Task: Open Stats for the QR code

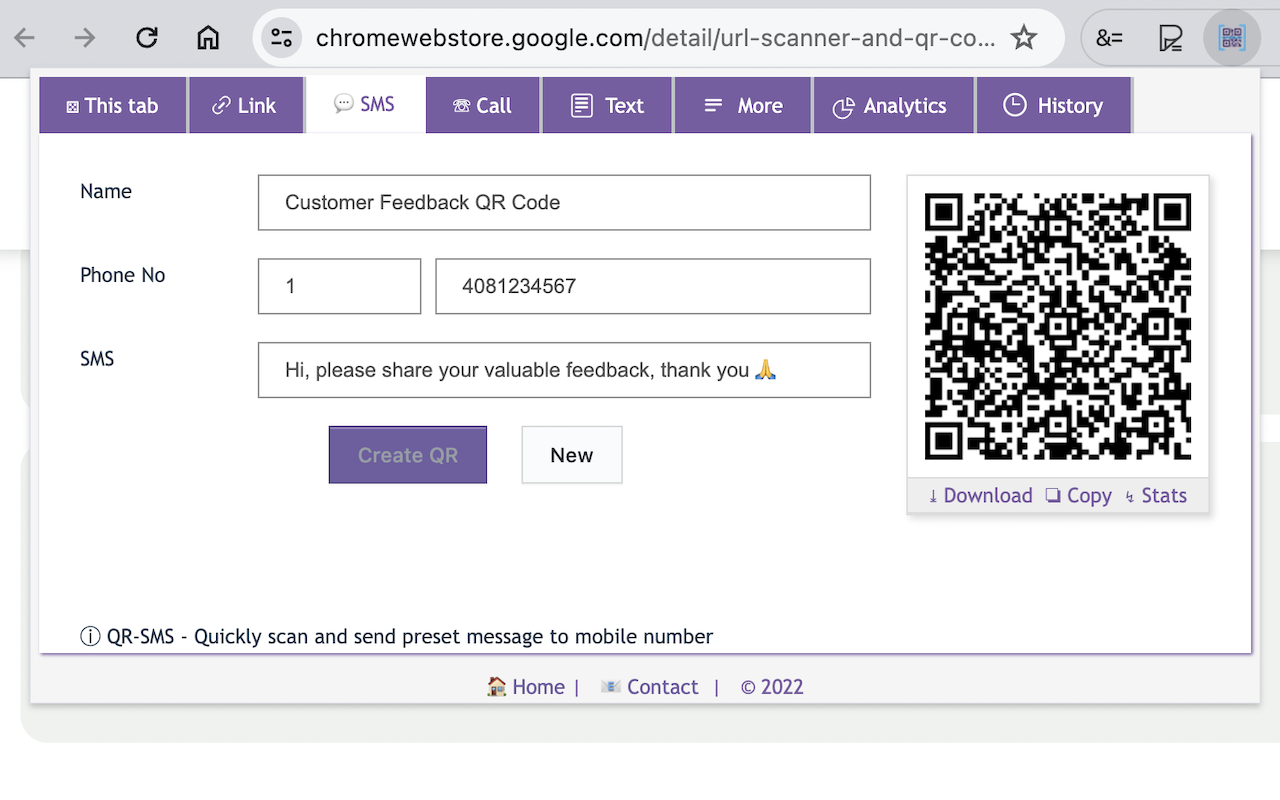Action: pyautogui.click(x=1155, y=496)
